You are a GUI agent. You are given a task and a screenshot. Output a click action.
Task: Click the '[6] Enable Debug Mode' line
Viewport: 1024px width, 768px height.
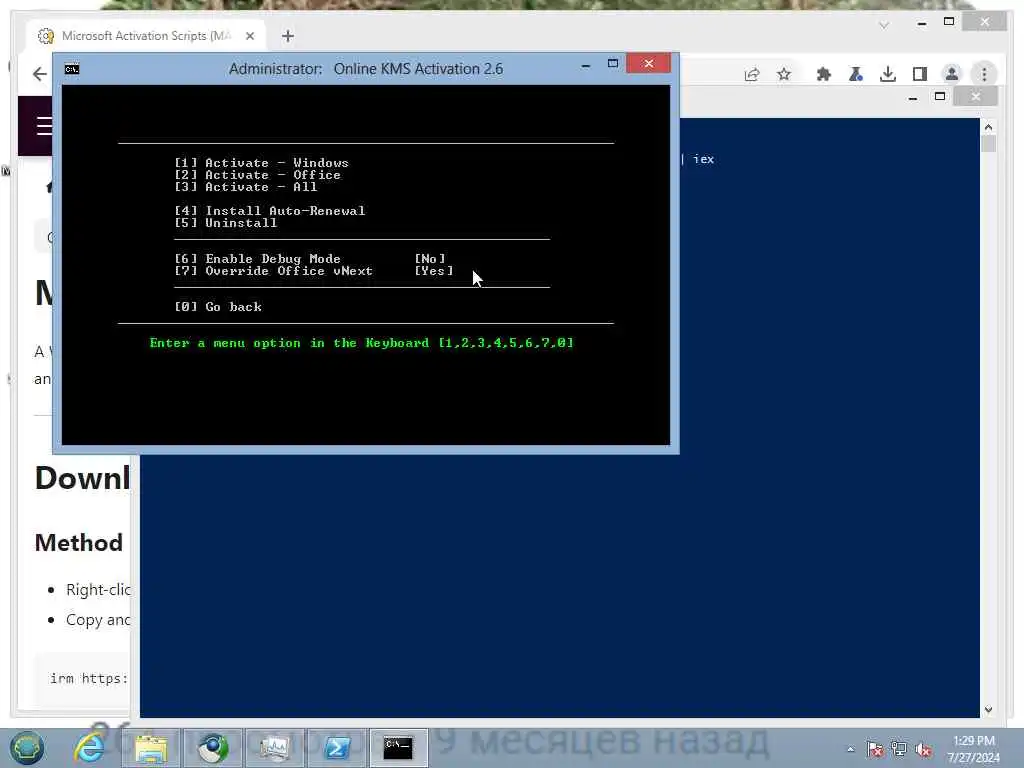(257, 259)
